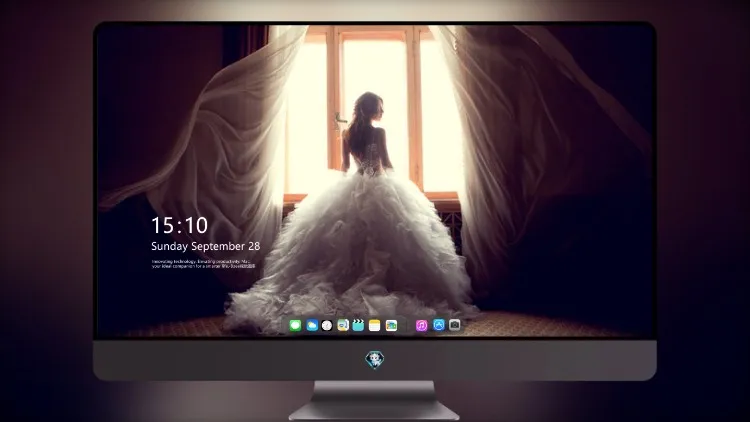
Task: Open the blue App Store icon in the dock
Action: pyautogui.click(x=439, y=325)
